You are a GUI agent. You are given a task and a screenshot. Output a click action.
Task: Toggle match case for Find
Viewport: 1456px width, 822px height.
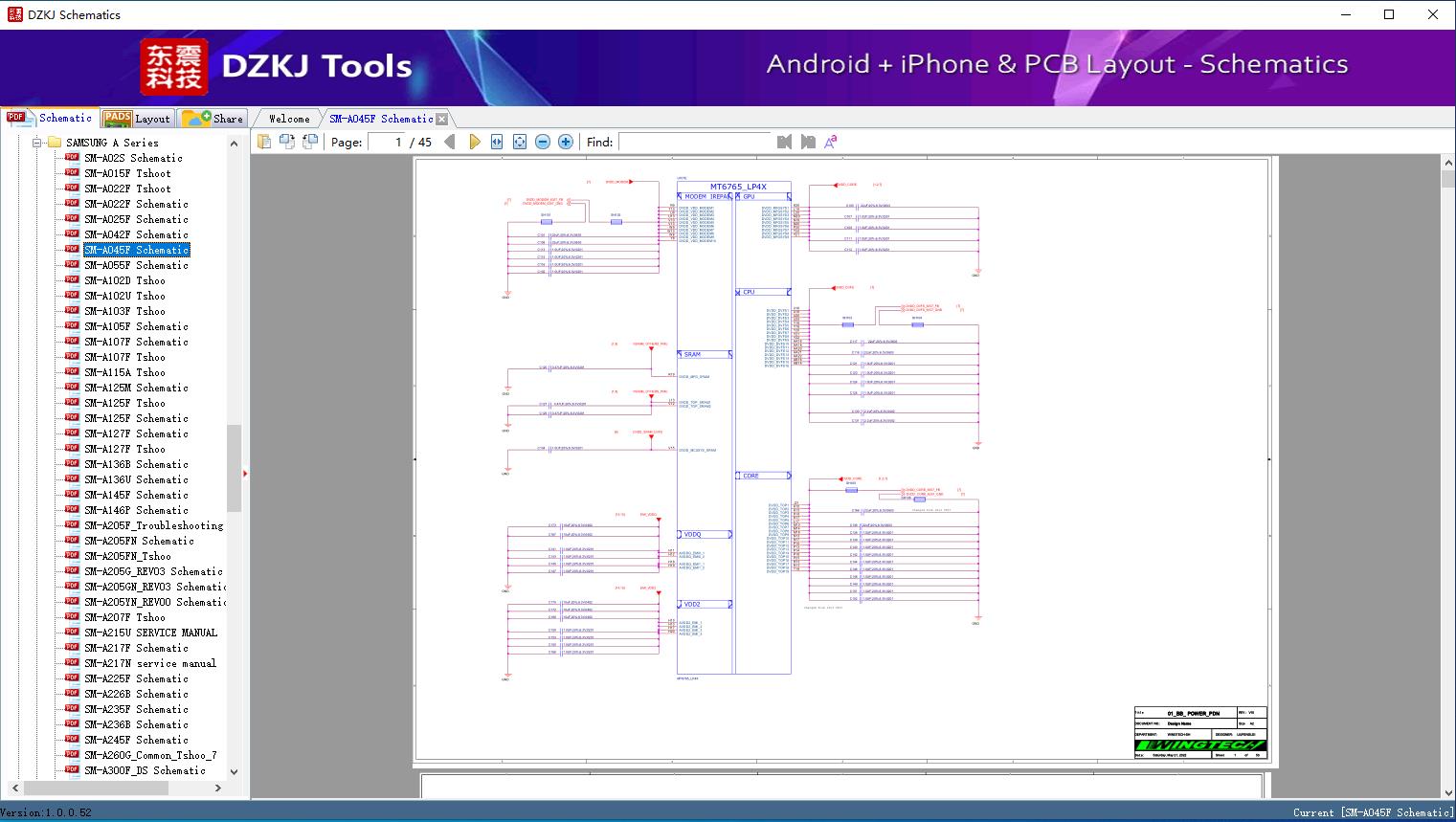pyautogui.click(x=831, y=142)
